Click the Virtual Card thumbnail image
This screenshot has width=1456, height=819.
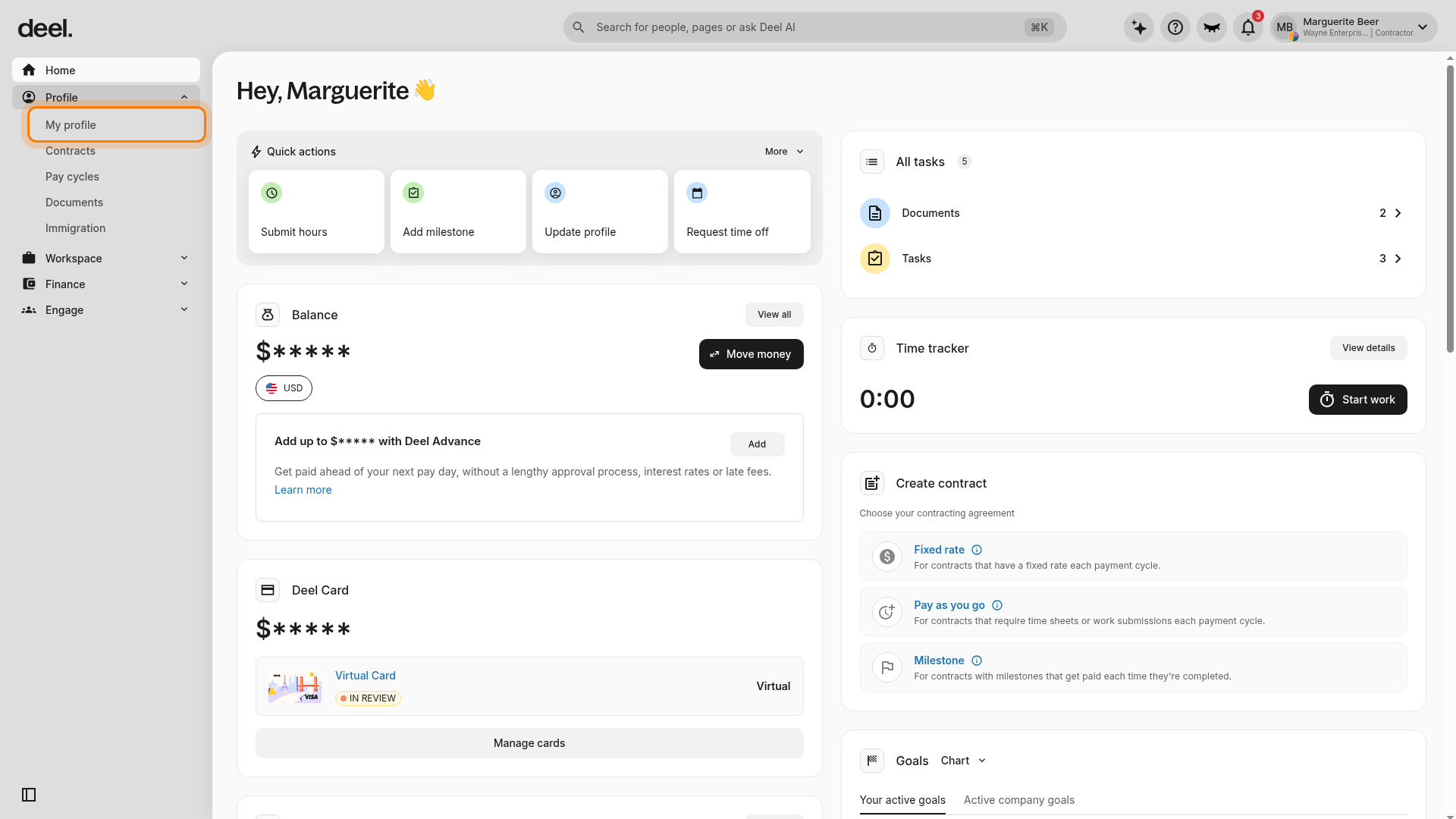[x=295, y=686]
